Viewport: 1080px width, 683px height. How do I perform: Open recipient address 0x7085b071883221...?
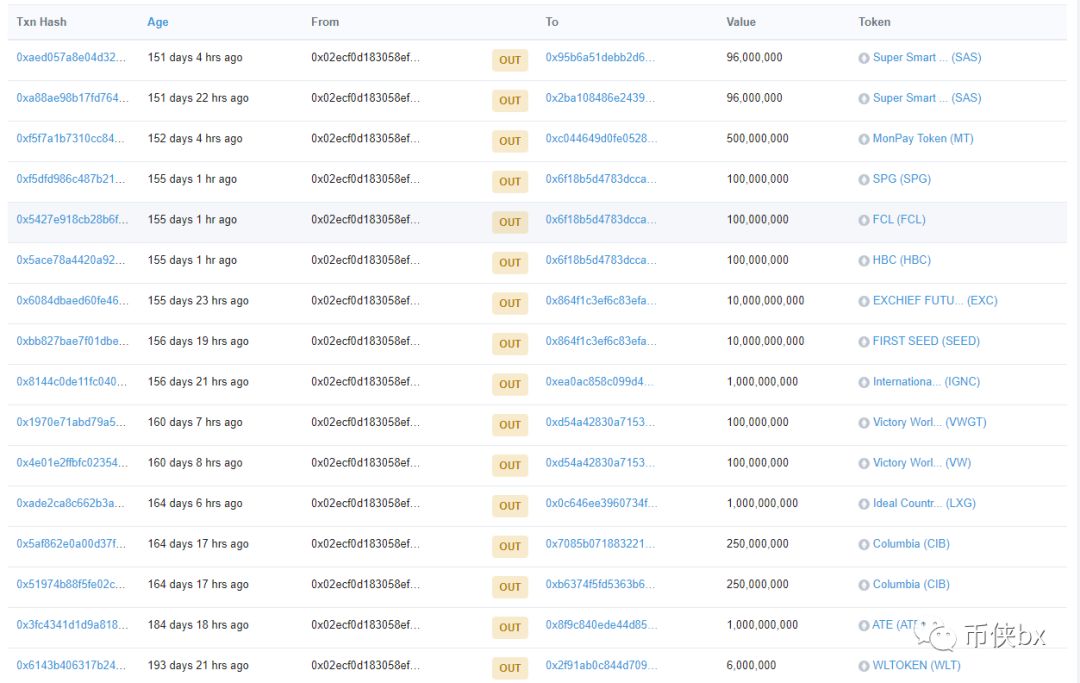point(600,545)
